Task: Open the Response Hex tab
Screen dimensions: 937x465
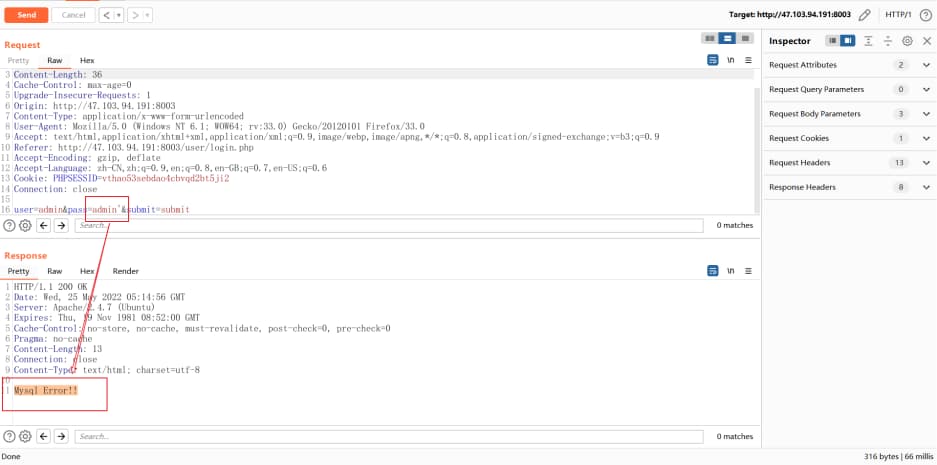Action: click(x=87, y=271)
